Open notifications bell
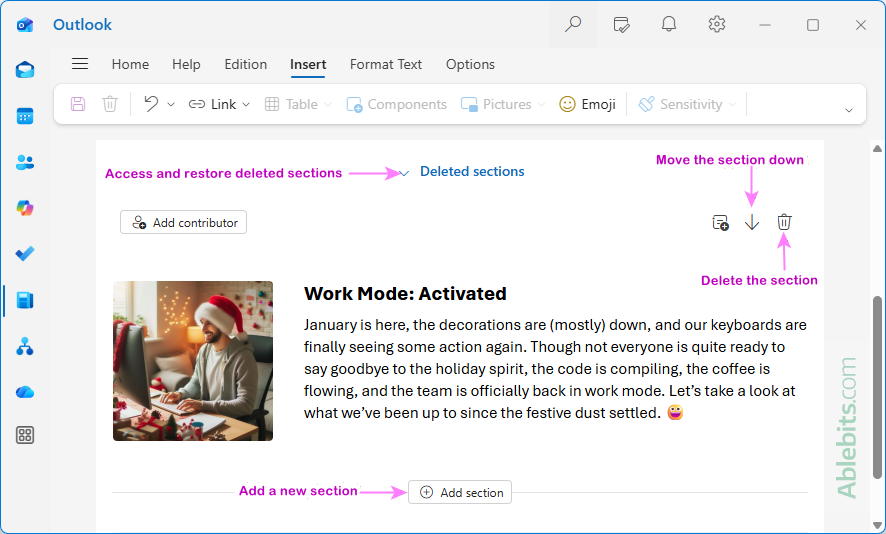The width and height of the screenshot is (886, 534). (x=669, y=24)
